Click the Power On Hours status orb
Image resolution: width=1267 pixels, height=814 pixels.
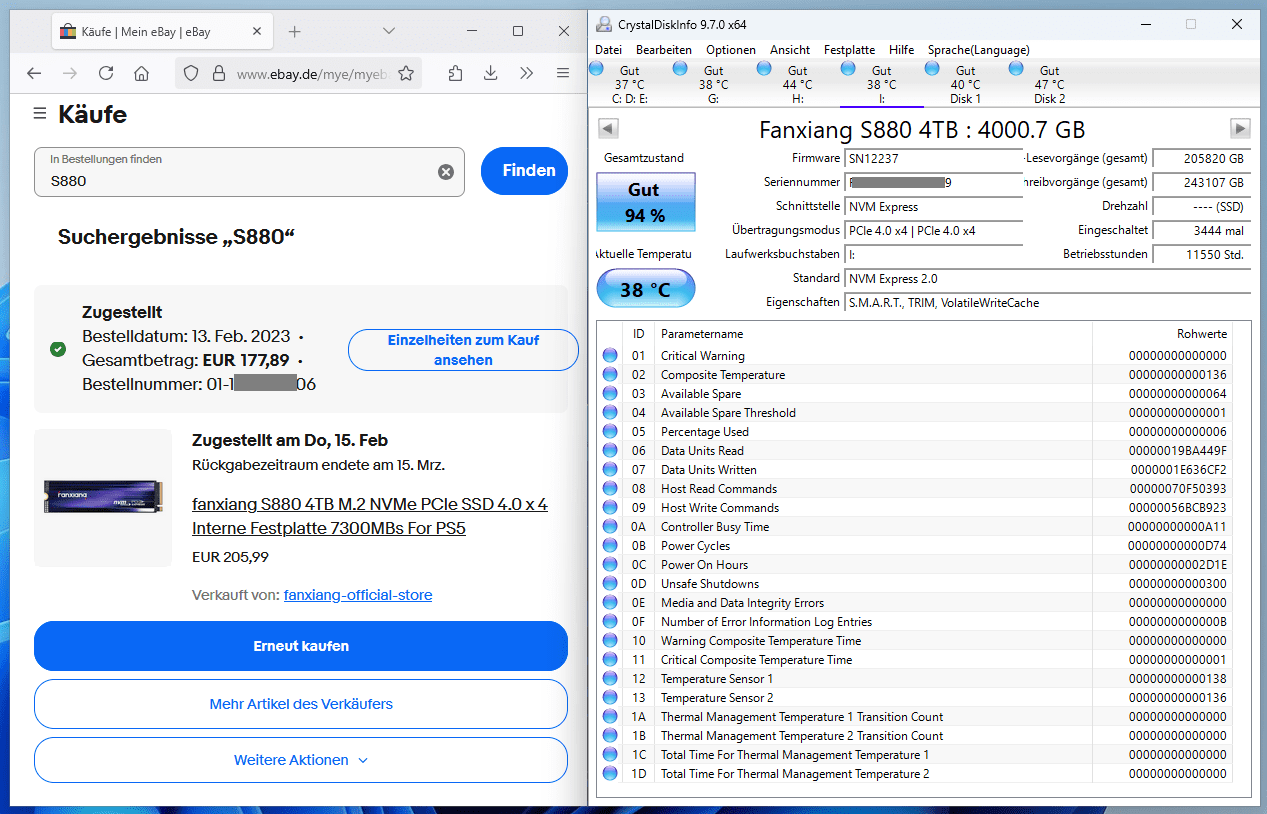click(610, 565)
